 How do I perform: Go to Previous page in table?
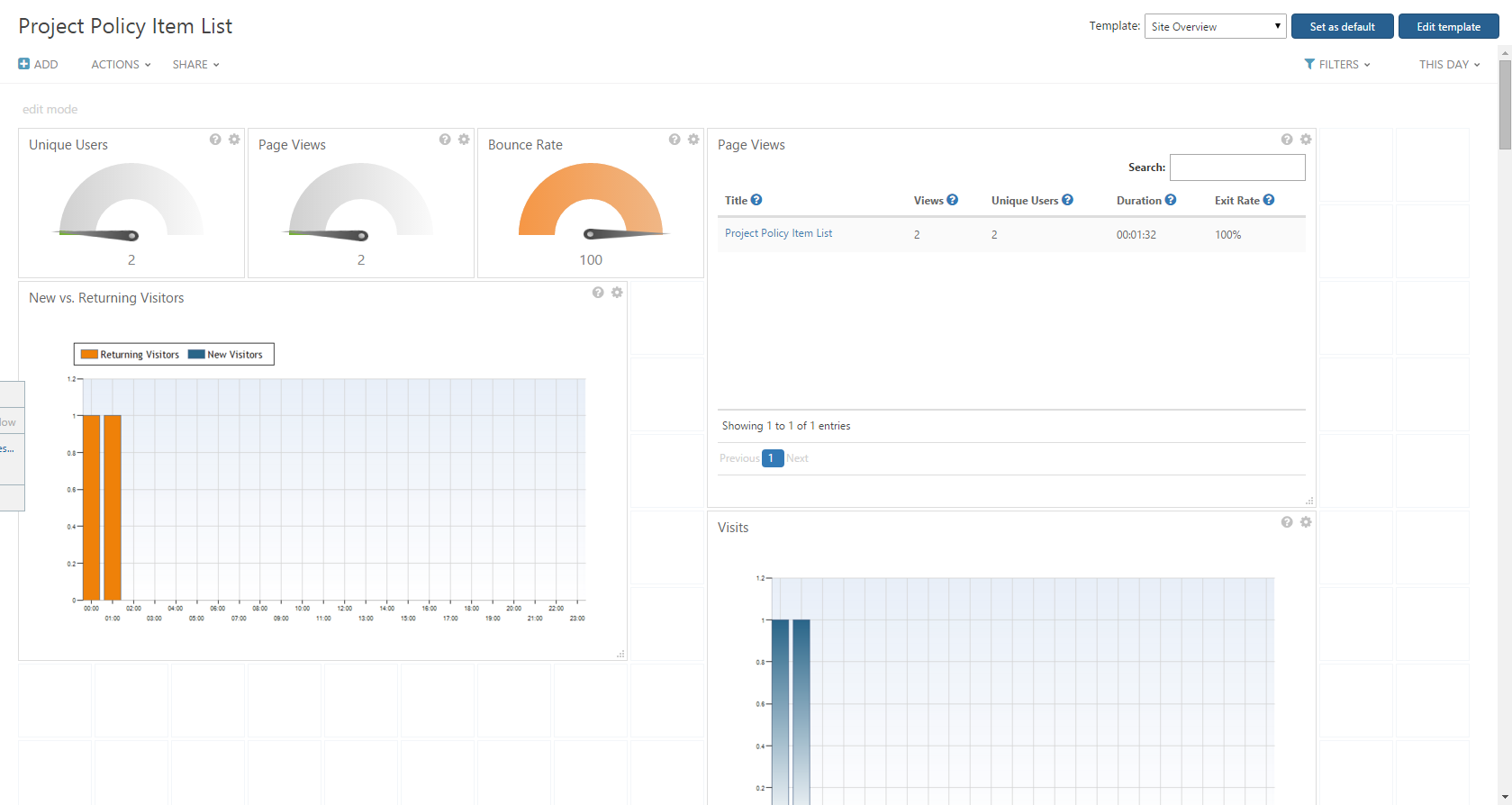point(739,458)
